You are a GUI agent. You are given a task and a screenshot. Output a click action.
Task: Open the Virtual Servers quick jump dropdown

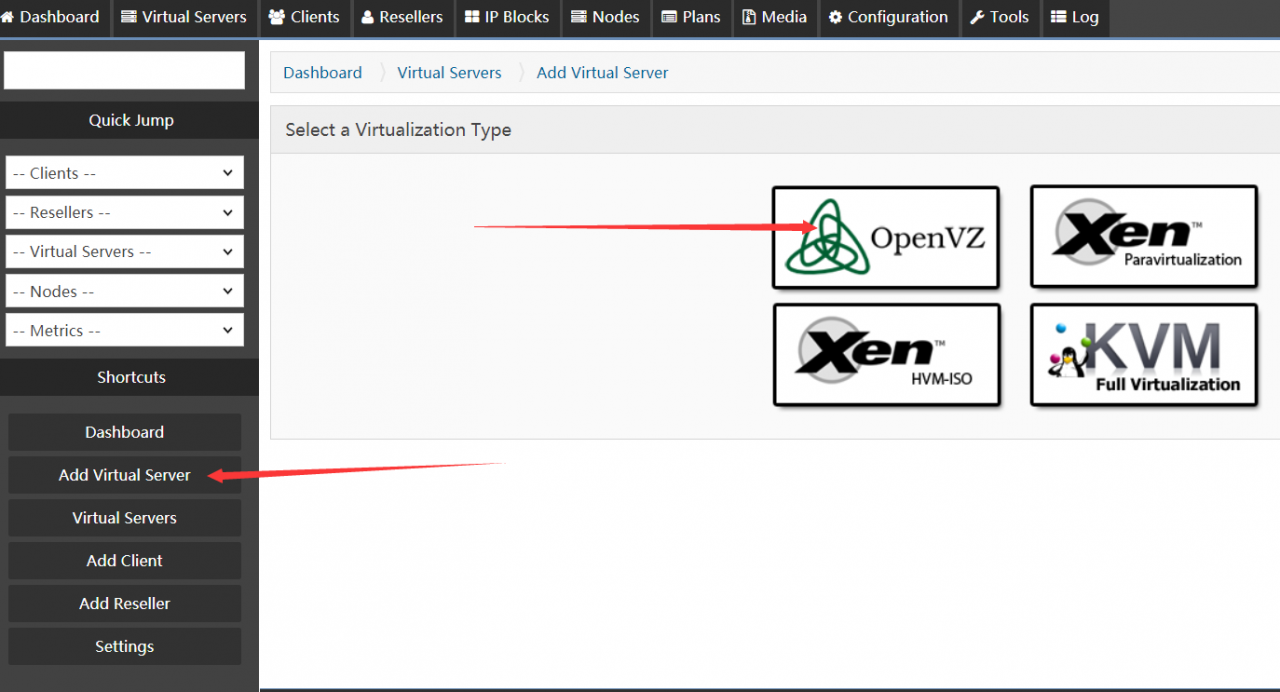(x=124, y=251)
